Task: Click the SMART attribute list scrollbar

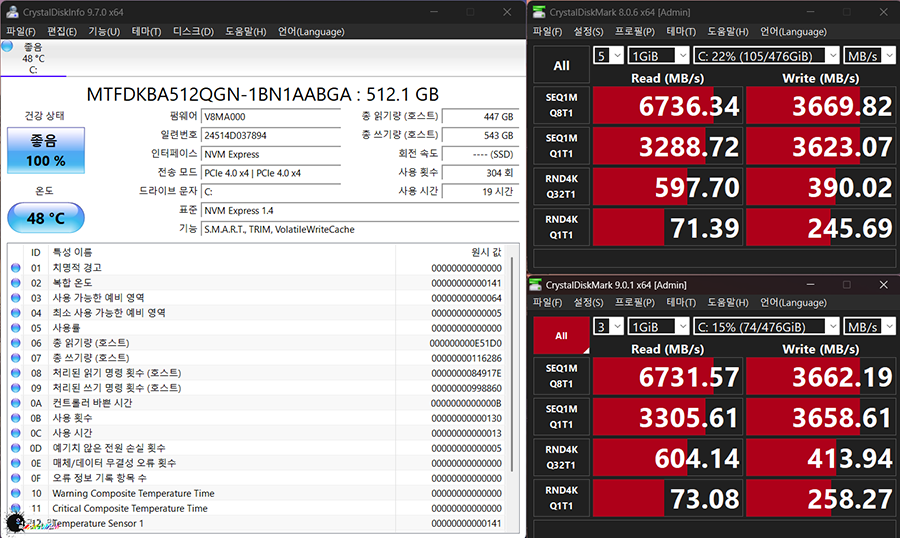Action: [x=511, y=365]
